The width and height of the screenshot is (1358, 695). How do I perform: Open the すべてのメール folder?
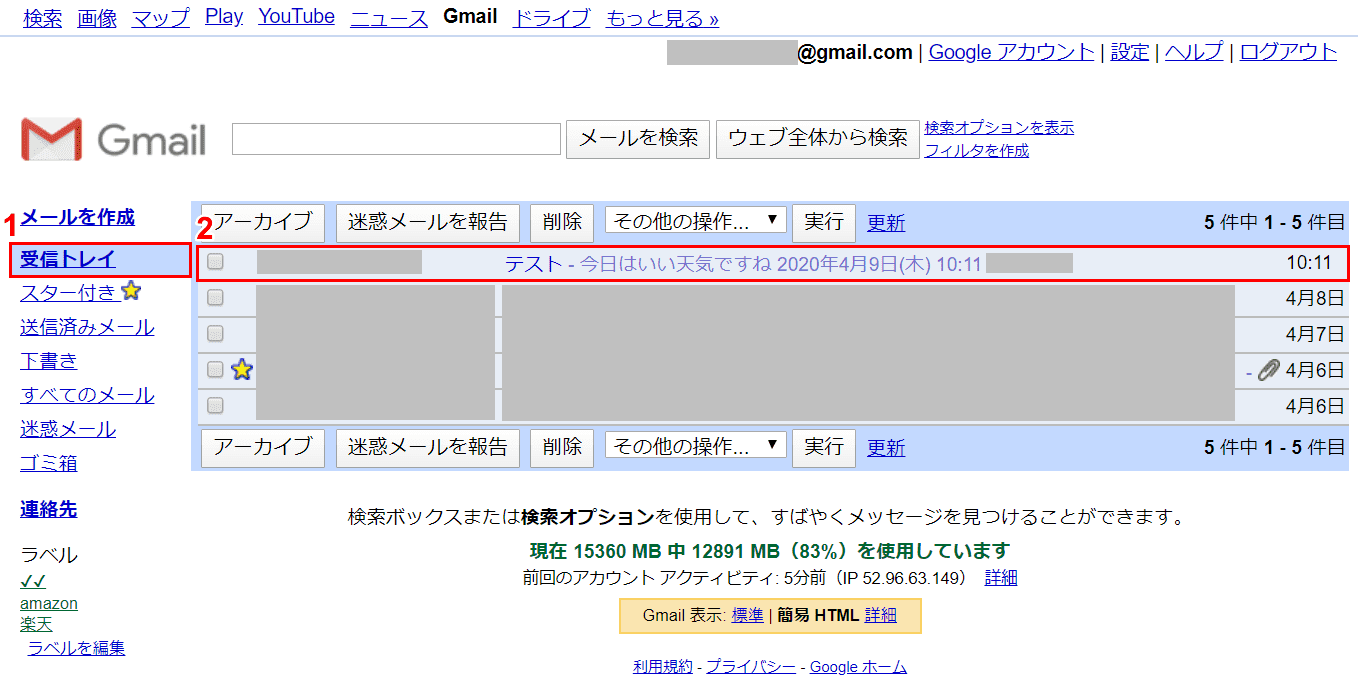(87, 395)
